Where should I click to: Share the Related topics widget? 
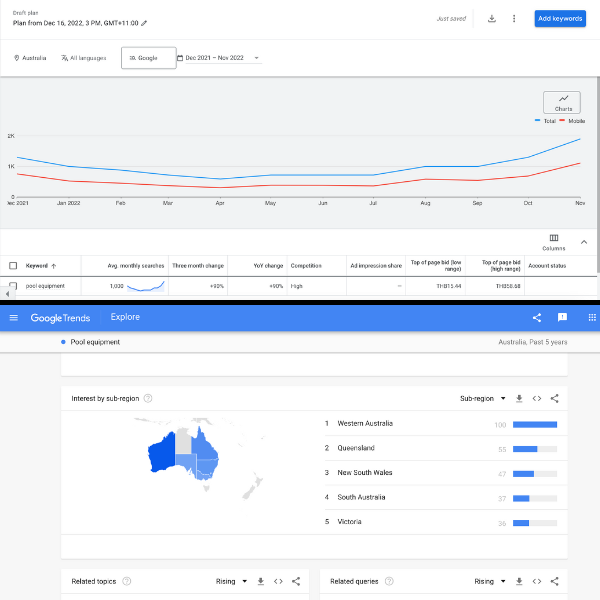point(296,581)
